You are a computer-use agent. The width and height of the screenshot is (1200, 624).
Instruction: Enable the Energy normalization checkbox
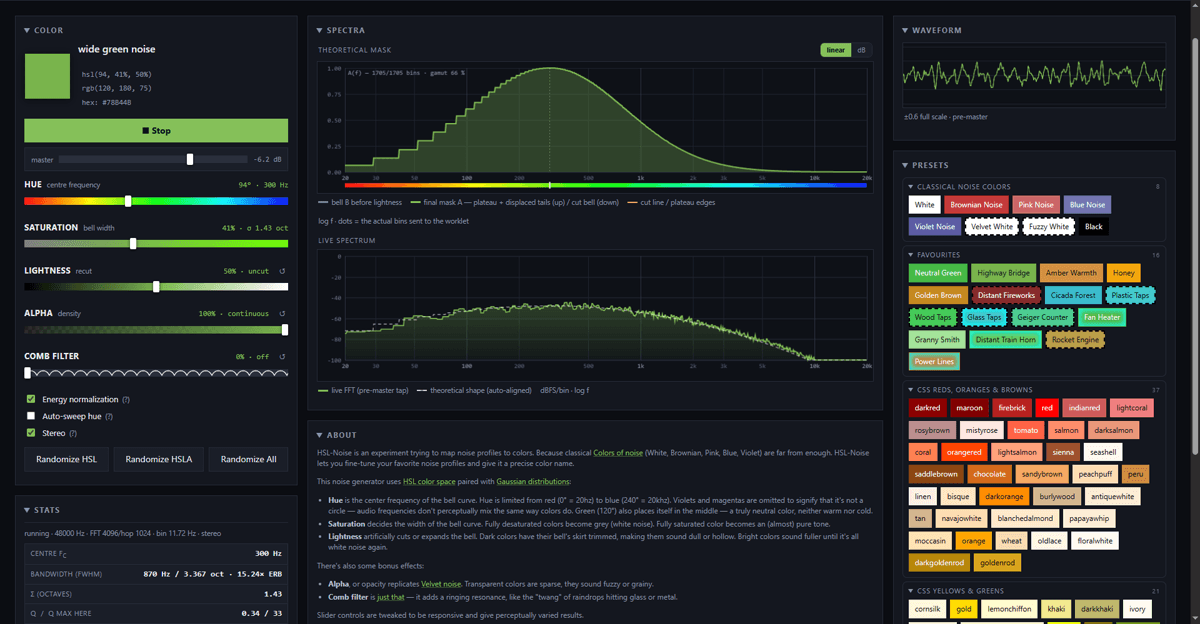point(30,399)
